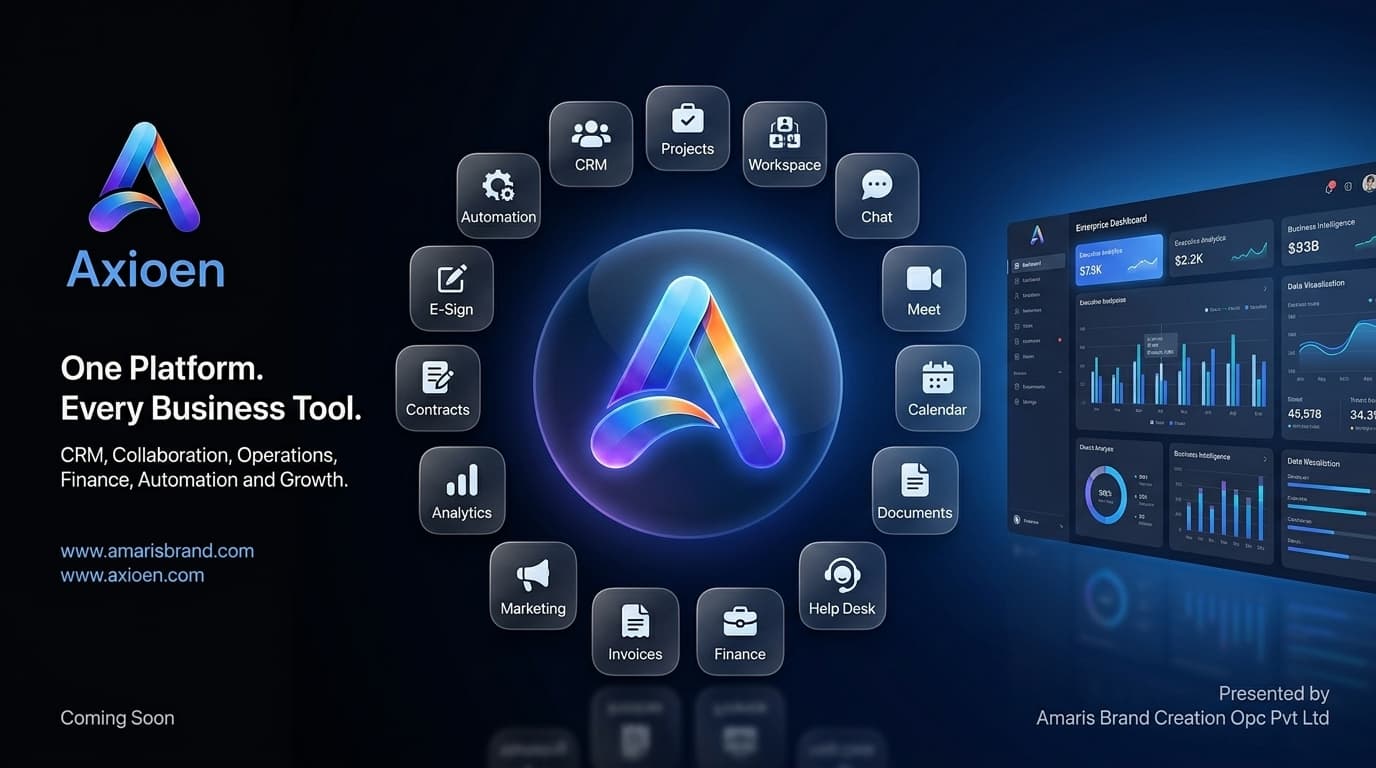Click the 'Every Business Tool.' headline

point(211,409)
